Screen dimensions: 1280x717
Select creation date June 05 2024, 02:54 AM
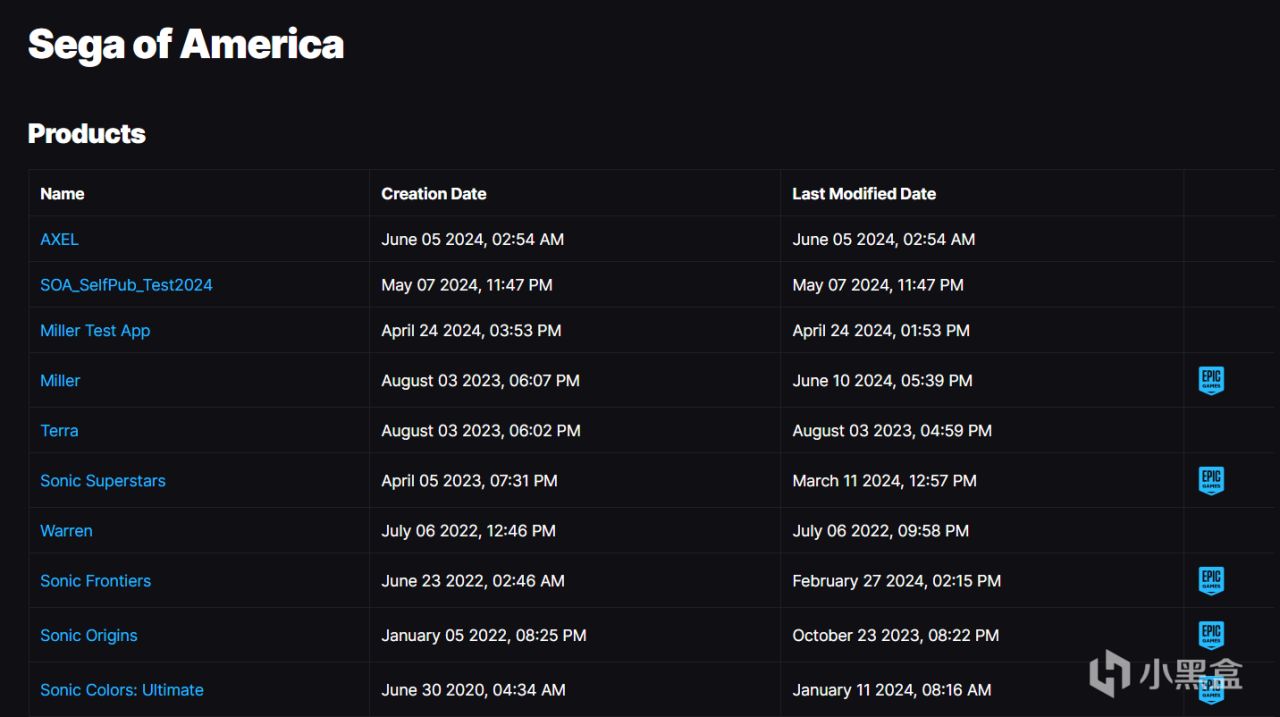[x=473, y=239]
